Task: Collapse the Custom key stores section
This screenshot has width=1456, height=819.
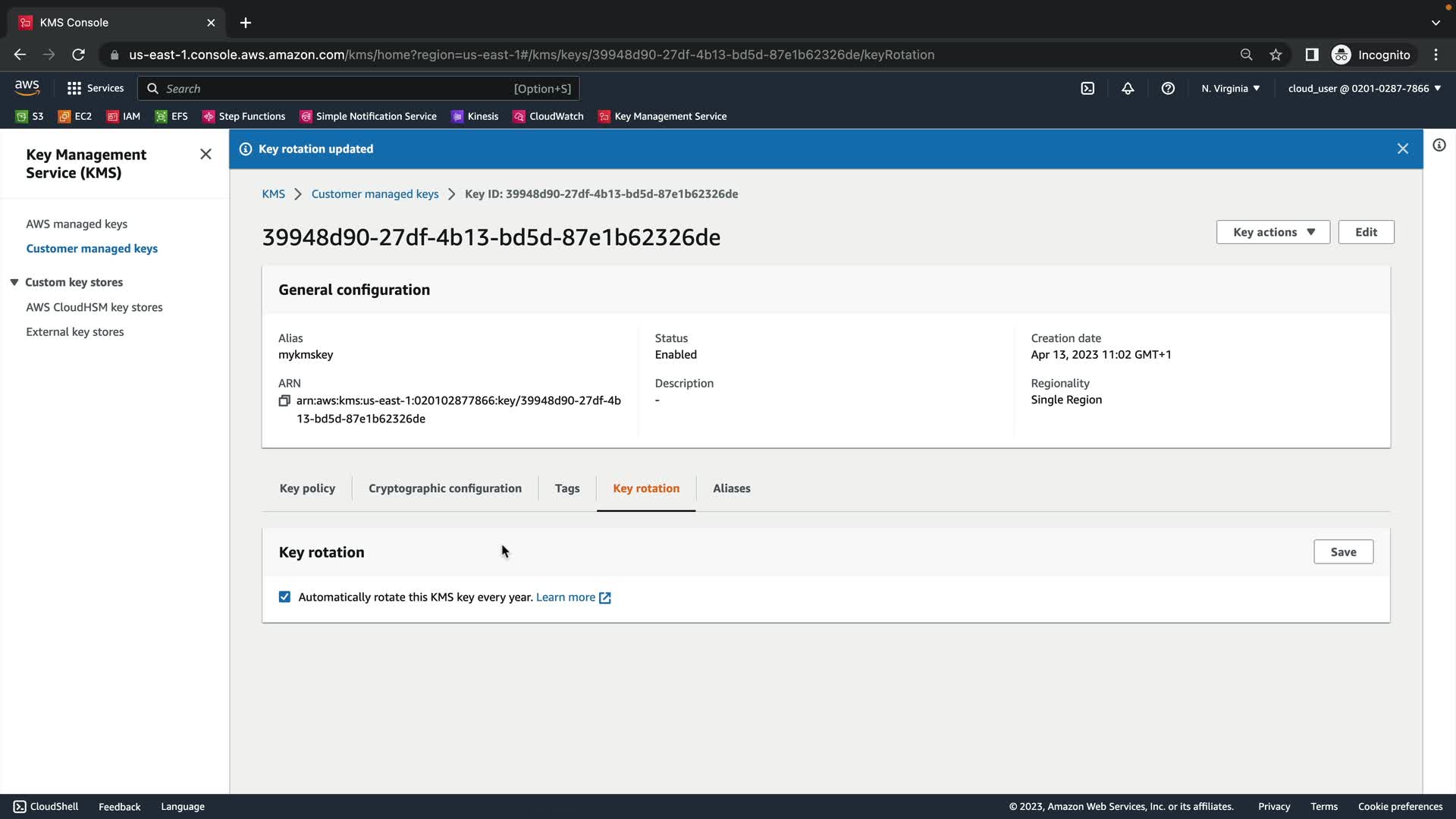Action: tap(14, 282)
